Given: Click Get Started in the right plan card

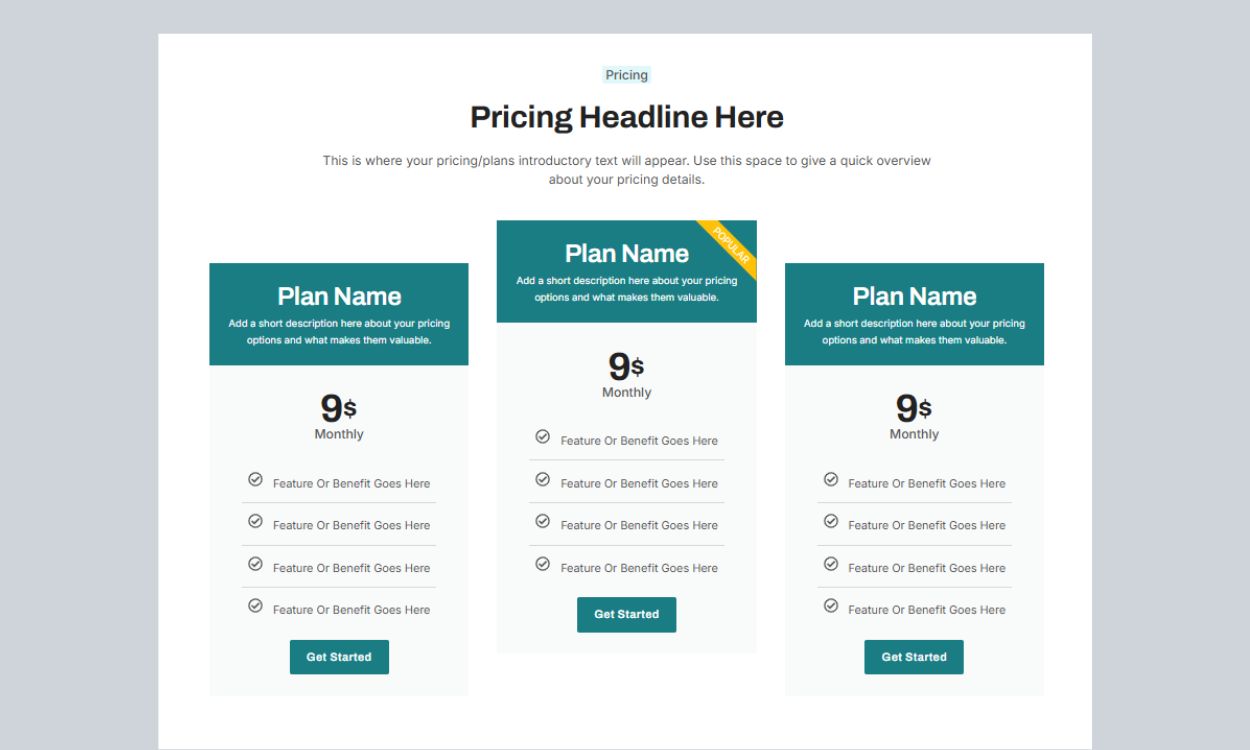Looking at the screenshot, I should (x=913, y=657).
